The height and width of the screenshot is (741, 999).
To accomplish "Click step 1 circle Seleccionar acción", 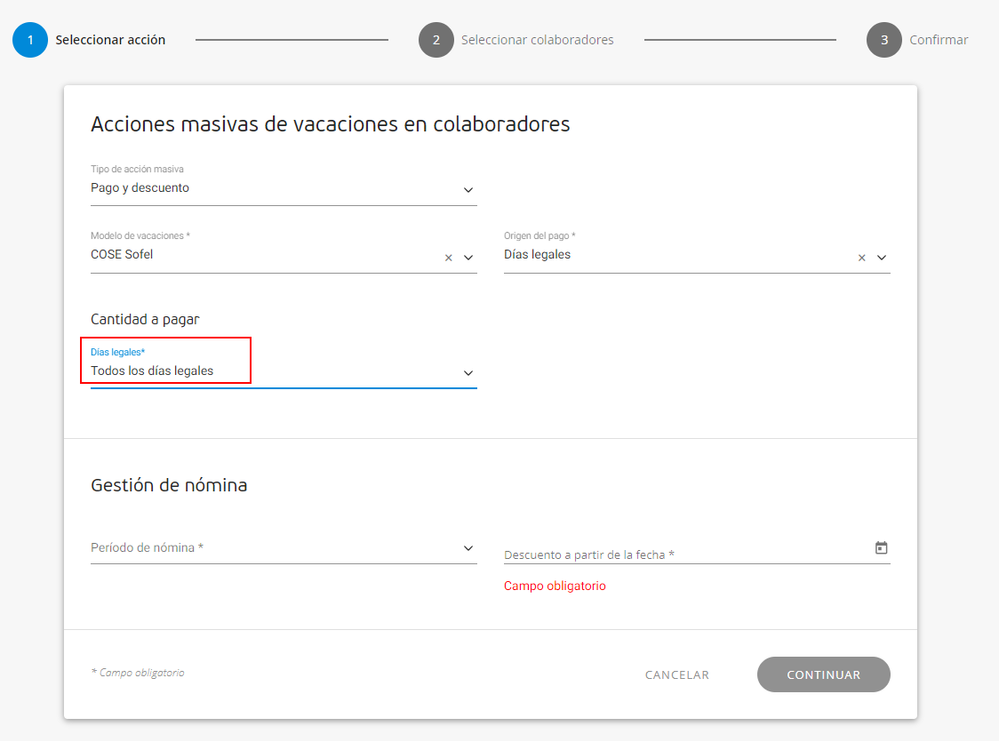I will (30, 40).
